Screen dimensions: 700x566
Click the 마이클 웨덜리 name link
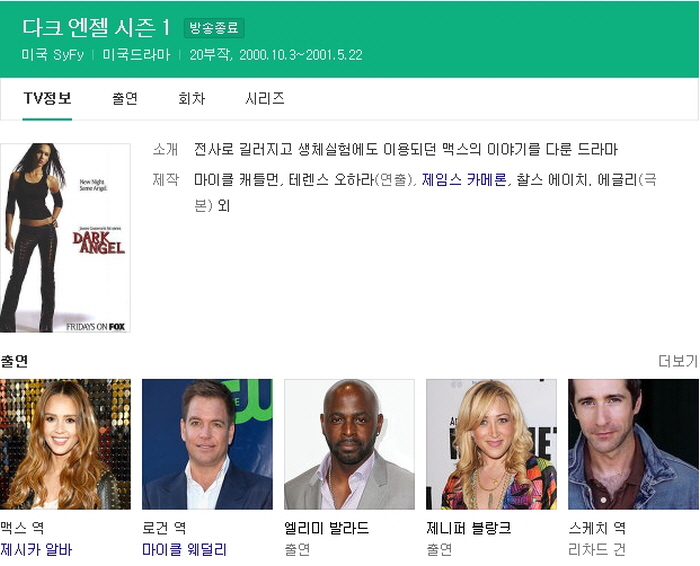click(x=184, y=549)
